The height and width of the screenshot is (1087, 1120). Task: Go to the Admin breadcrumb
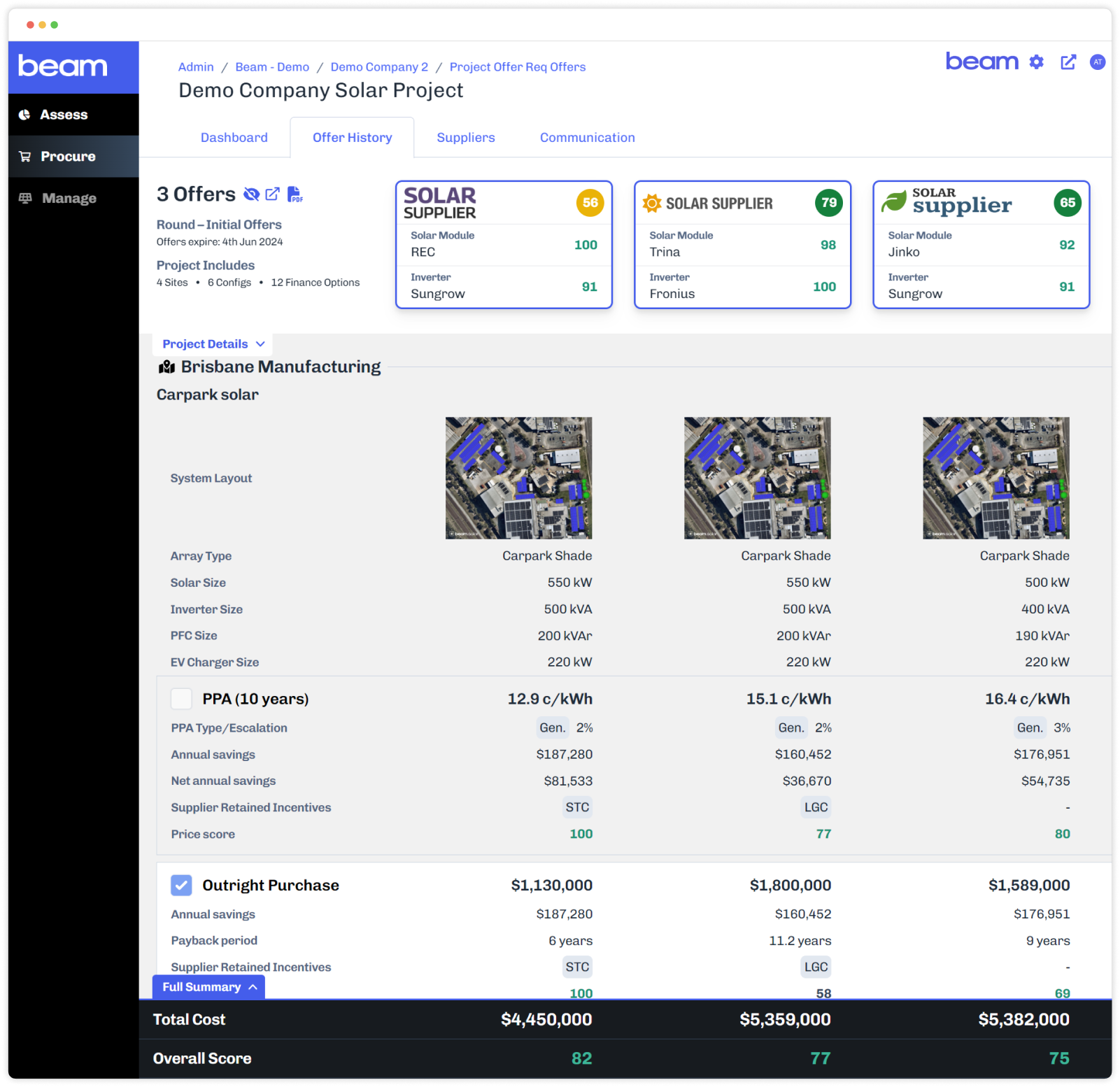click(x=196, y=67)
